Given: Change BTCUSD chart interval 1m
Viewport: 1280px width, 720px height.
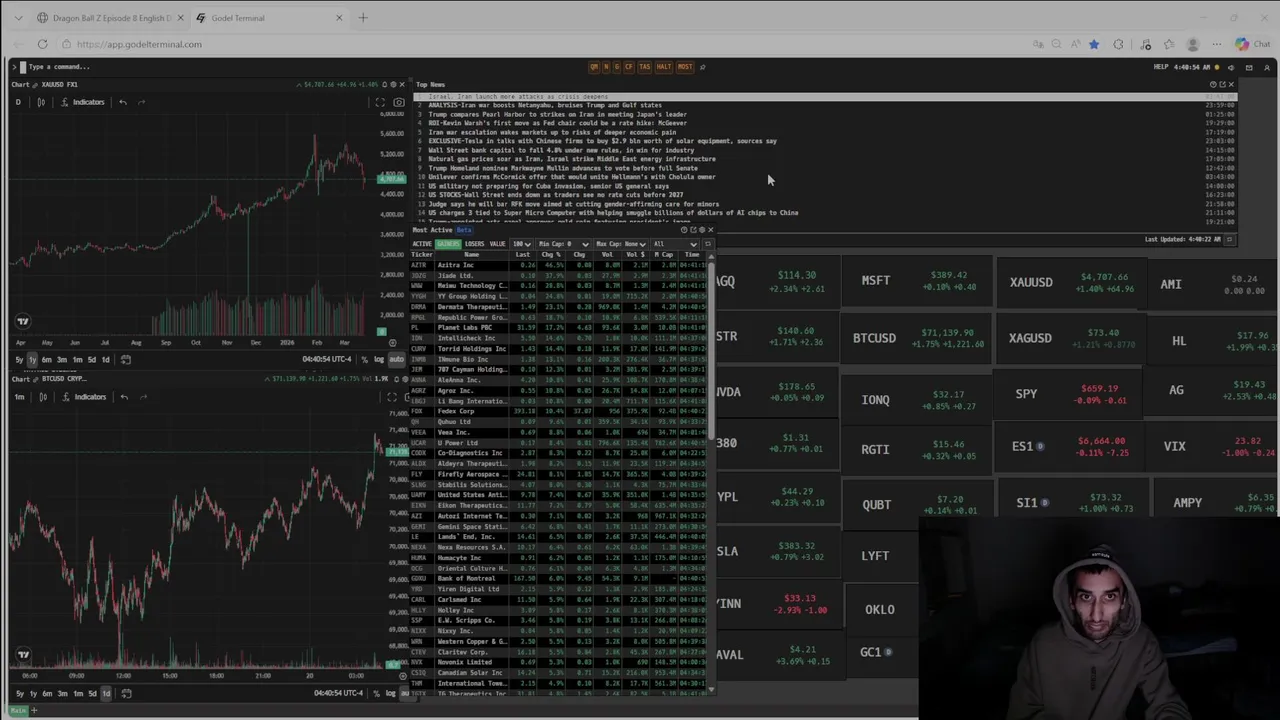Looking at the screenshot, I should pyautogui.click(x=19, y=397).
